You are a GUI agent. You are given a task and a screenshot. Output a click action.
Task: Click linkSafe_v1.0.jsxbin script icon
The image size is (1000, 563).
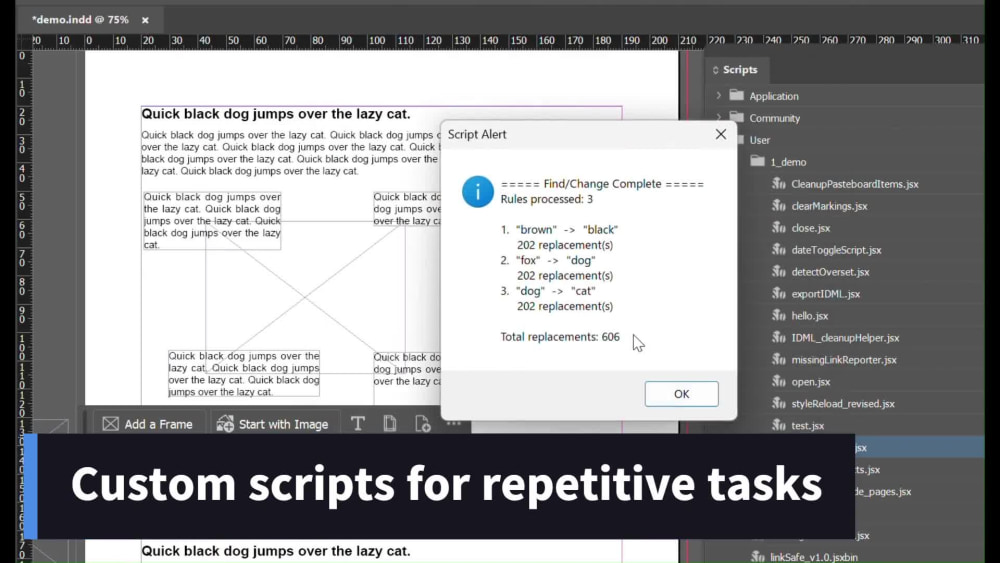click(x=758, y=557)
